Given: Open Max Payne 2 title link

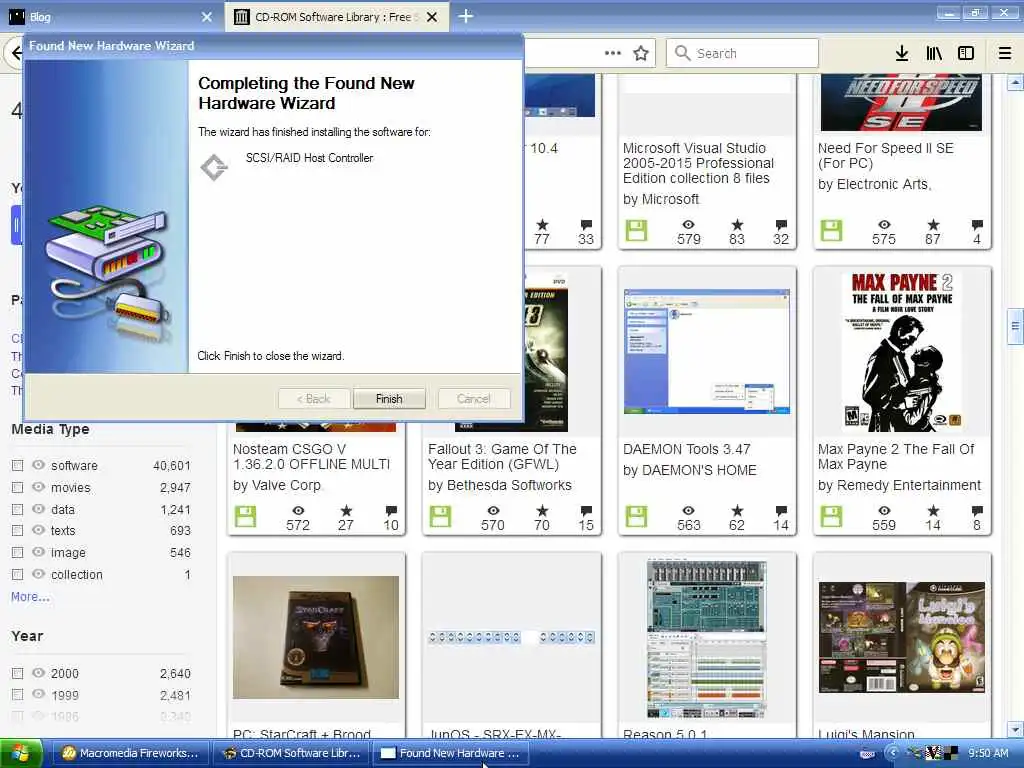Looking at the screenshot, I should (896, 456).
